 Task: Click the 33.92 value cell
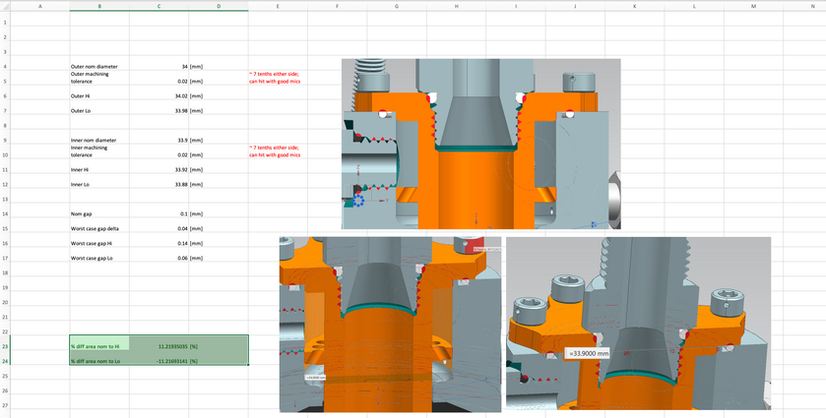point(159,170)
